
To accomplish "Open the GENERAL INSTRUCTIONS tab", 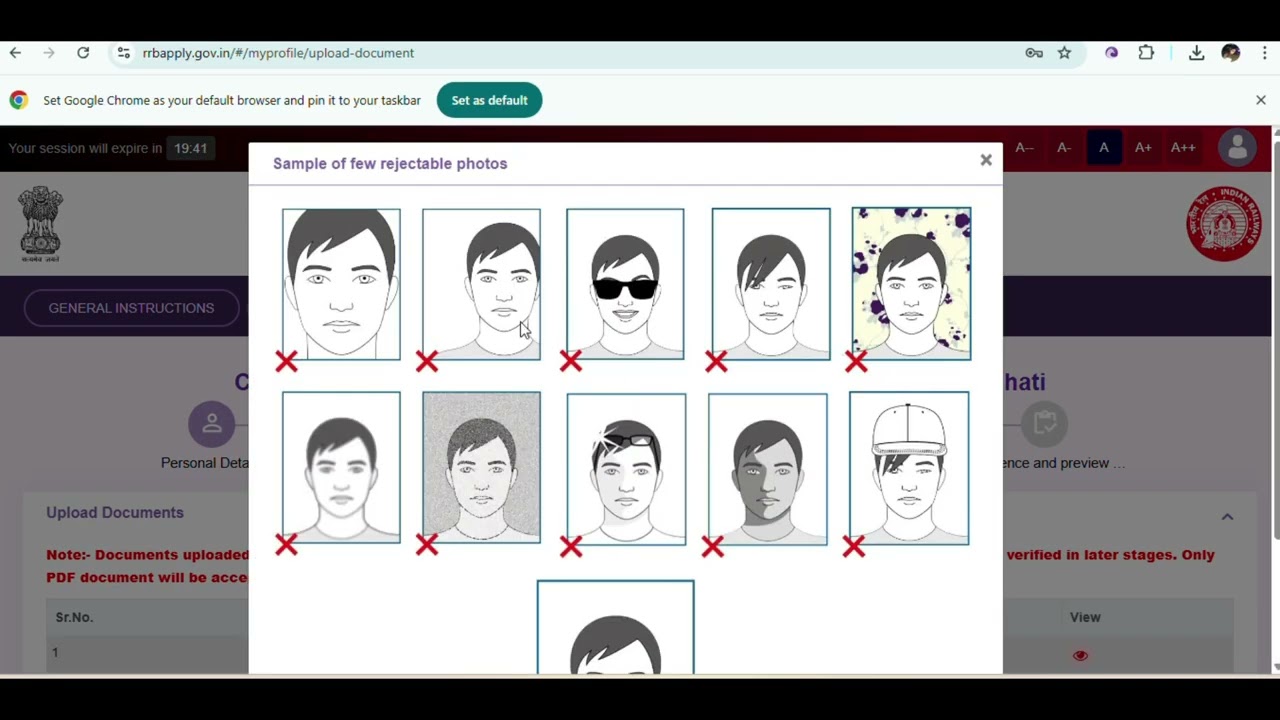I will 131,308.
